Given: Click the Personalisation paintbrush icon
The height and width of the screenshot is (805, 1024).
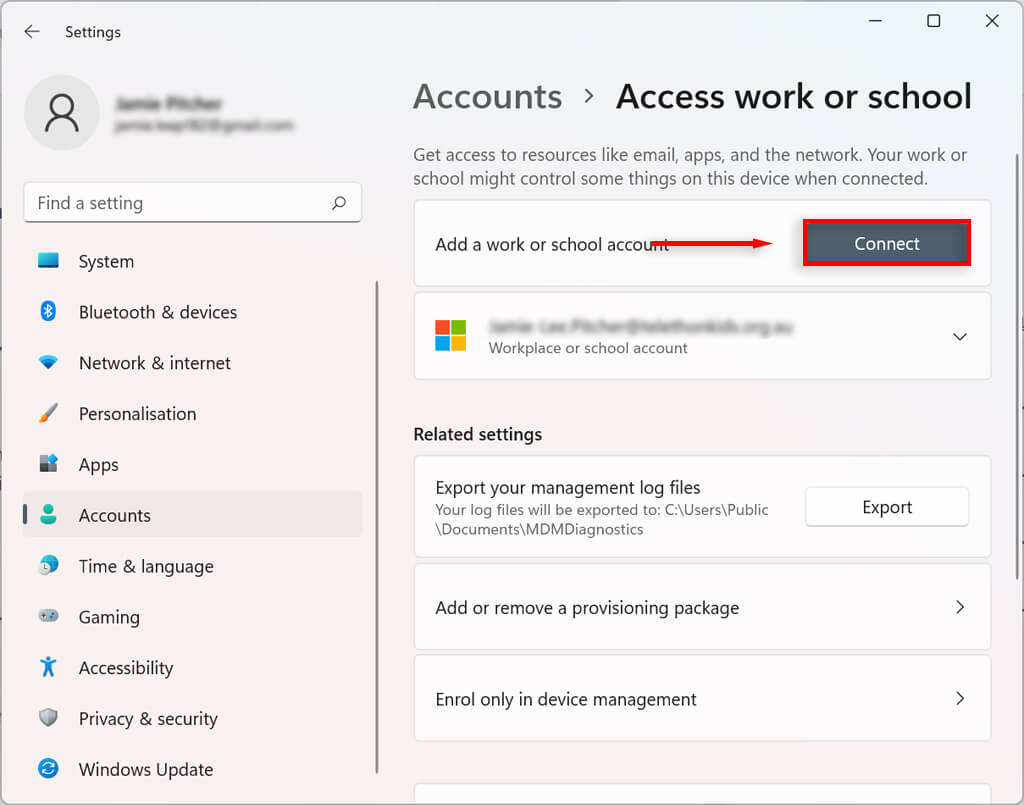Looking at the screenshot, I should 48,414.
